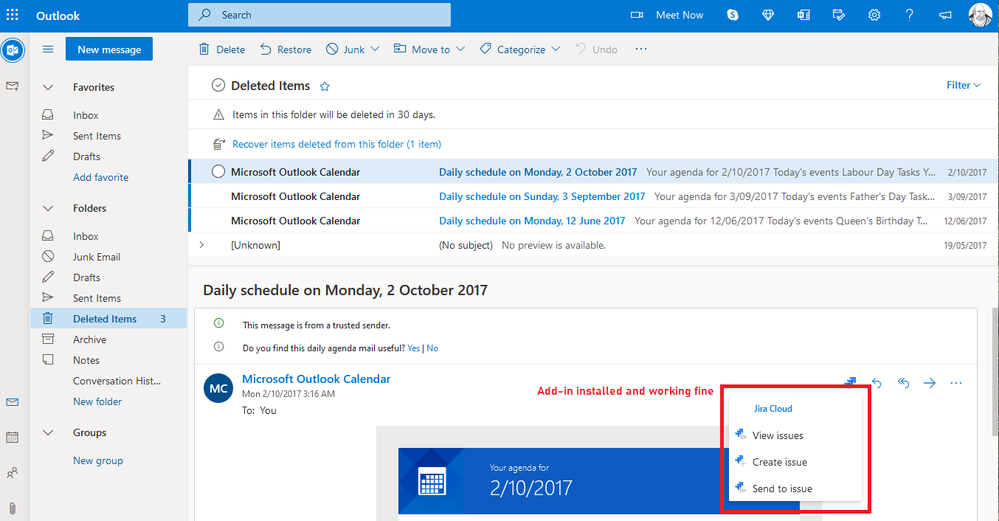Image resolution: width=999 pixels, height=521 pixels.
Task: Open the account profile picture
Action: click(x=980, y=15)
